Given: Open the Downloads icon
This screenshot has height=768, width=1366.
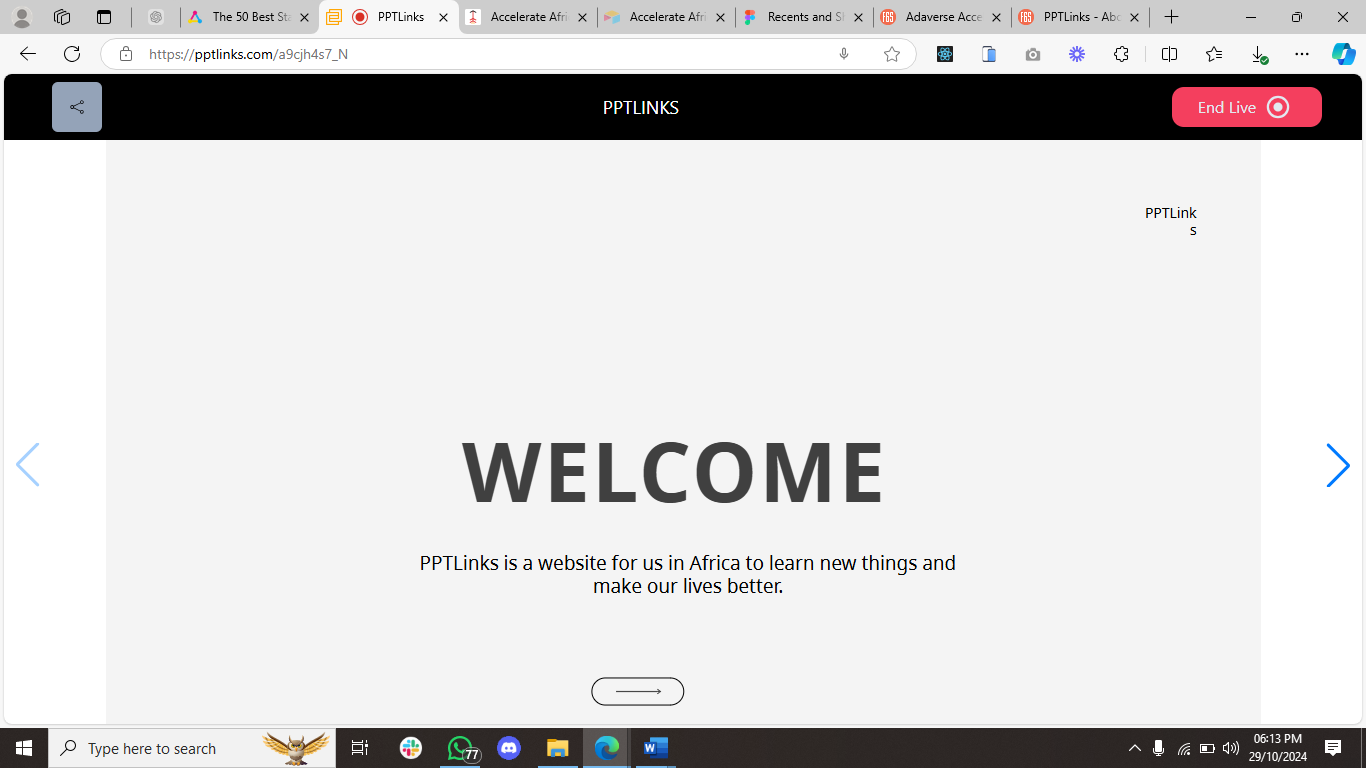Looking at the screenshot, I should (1259, 55).
